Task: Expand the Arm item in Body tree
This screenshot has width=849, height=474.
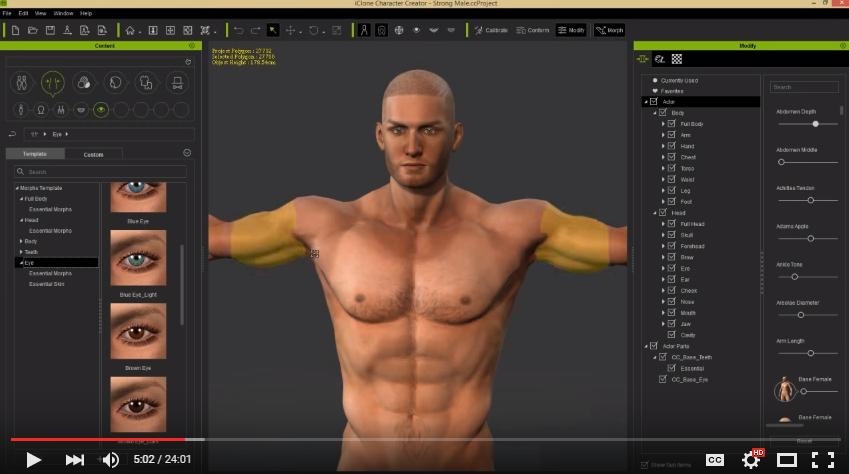Action: (663, 135)
